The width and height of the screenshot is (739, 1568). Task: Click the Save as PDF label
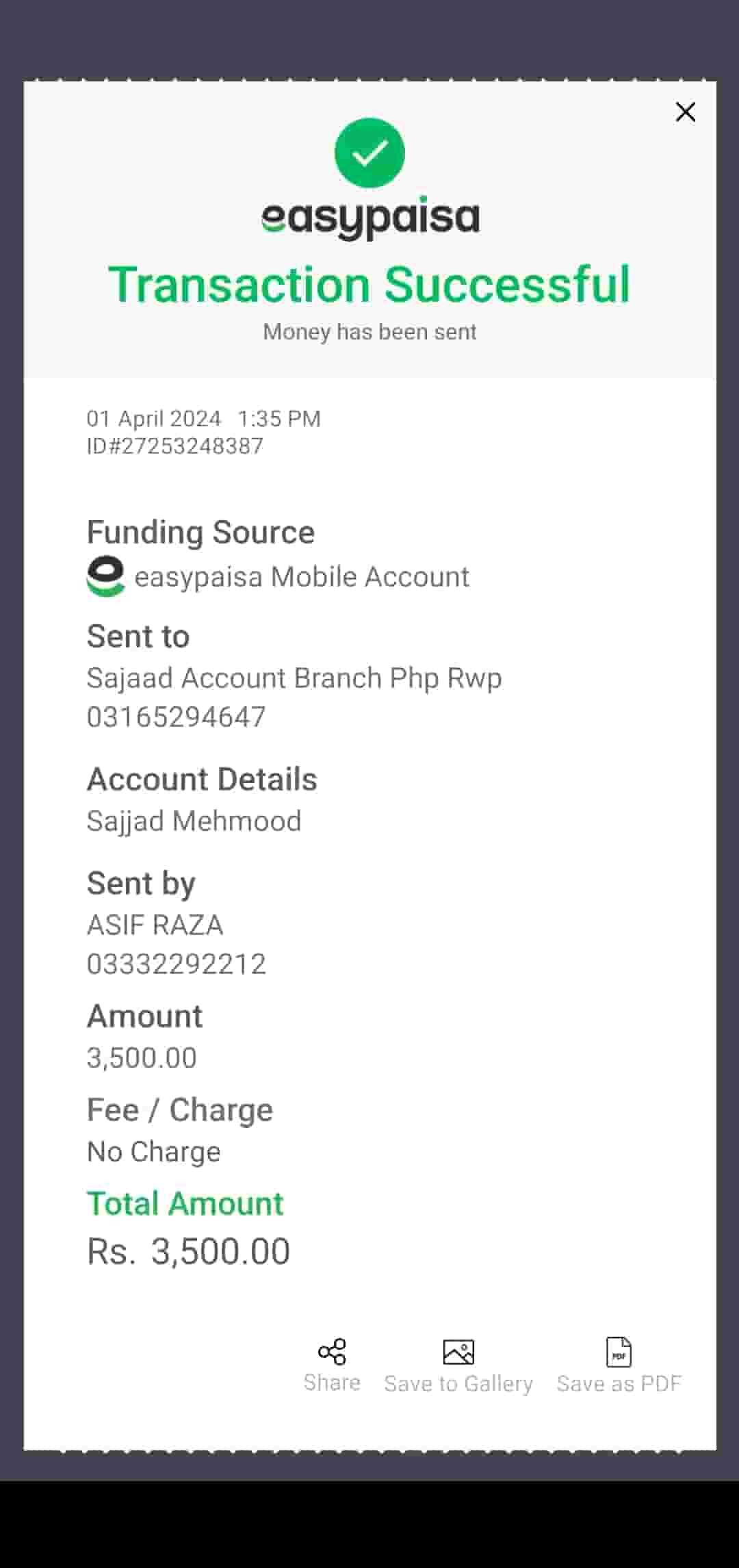point(619,1384)
